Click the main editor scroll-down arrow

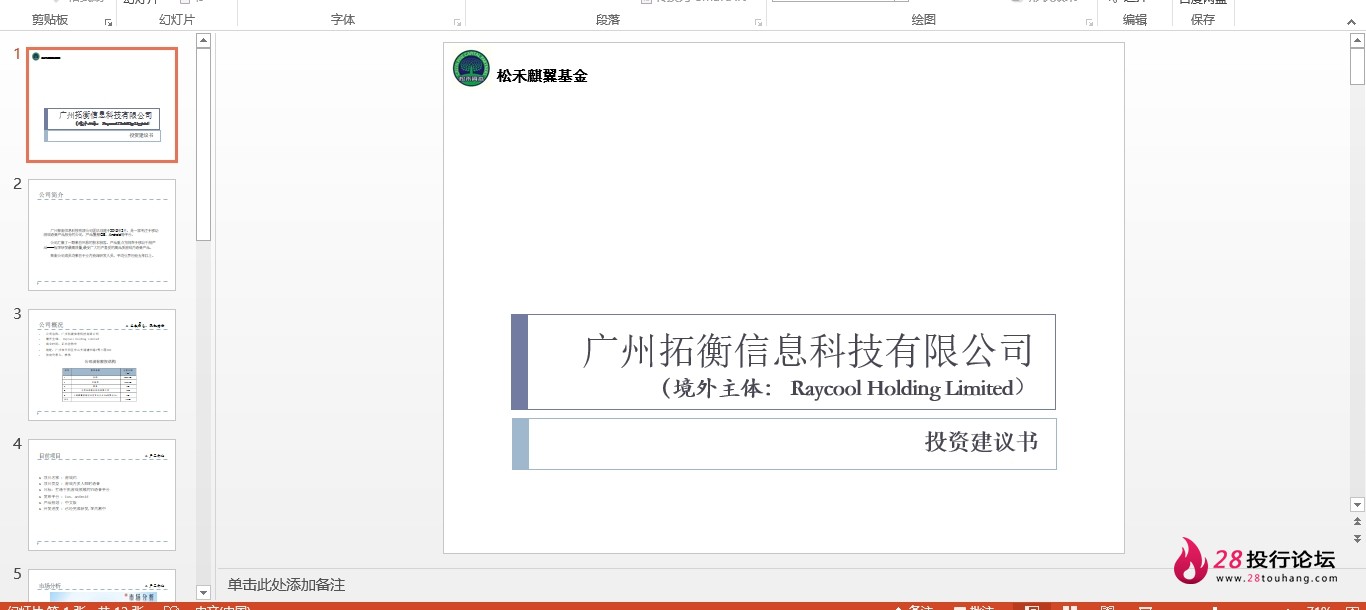click(x=1357, y=505)
